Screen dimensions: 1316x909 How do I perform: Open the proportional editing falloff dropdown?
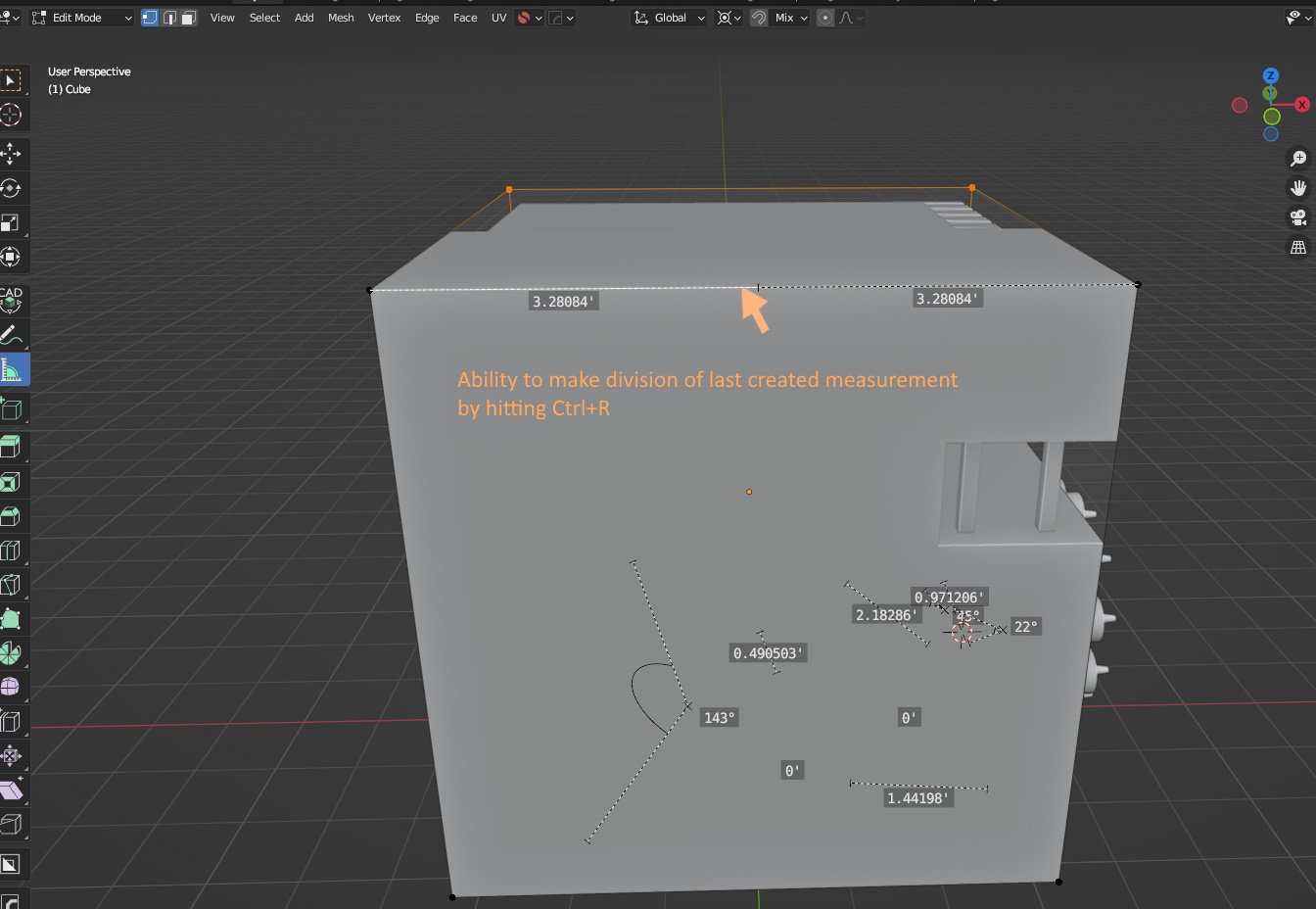(851, 18)
